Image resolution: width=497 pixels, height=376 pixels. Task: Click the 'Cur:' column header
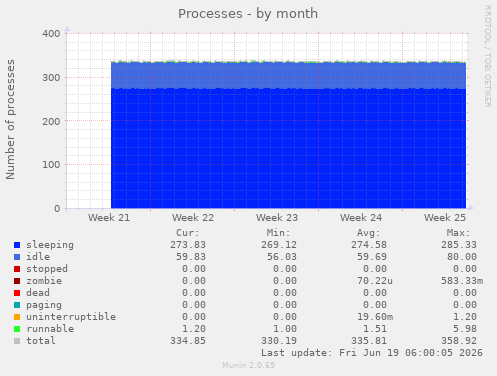point(188,233)
